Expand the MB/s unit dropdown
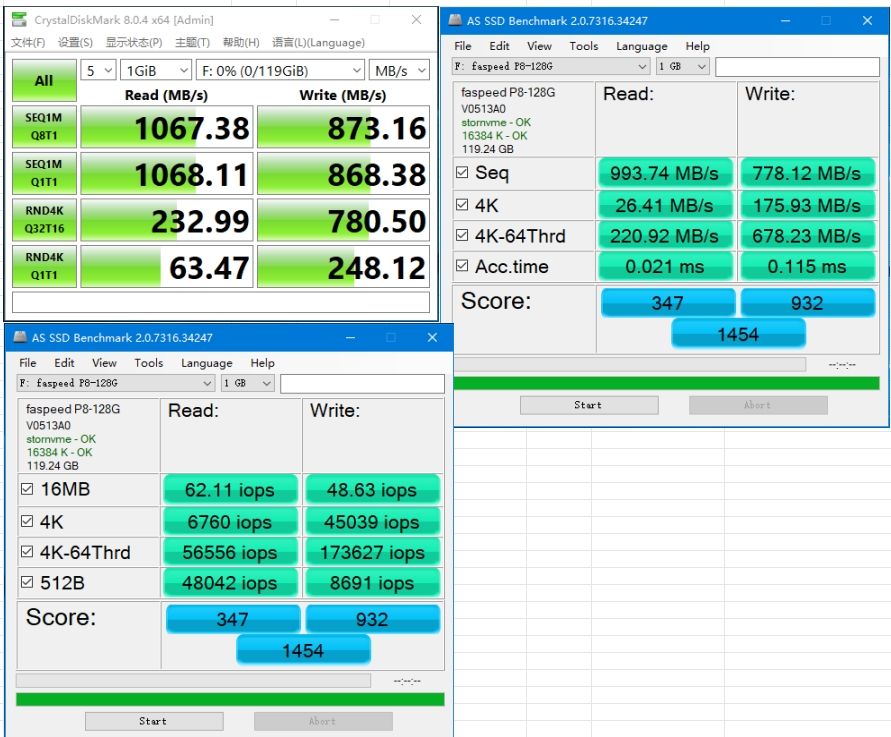The height and width of the screenshot is (737, 891). 397,70
